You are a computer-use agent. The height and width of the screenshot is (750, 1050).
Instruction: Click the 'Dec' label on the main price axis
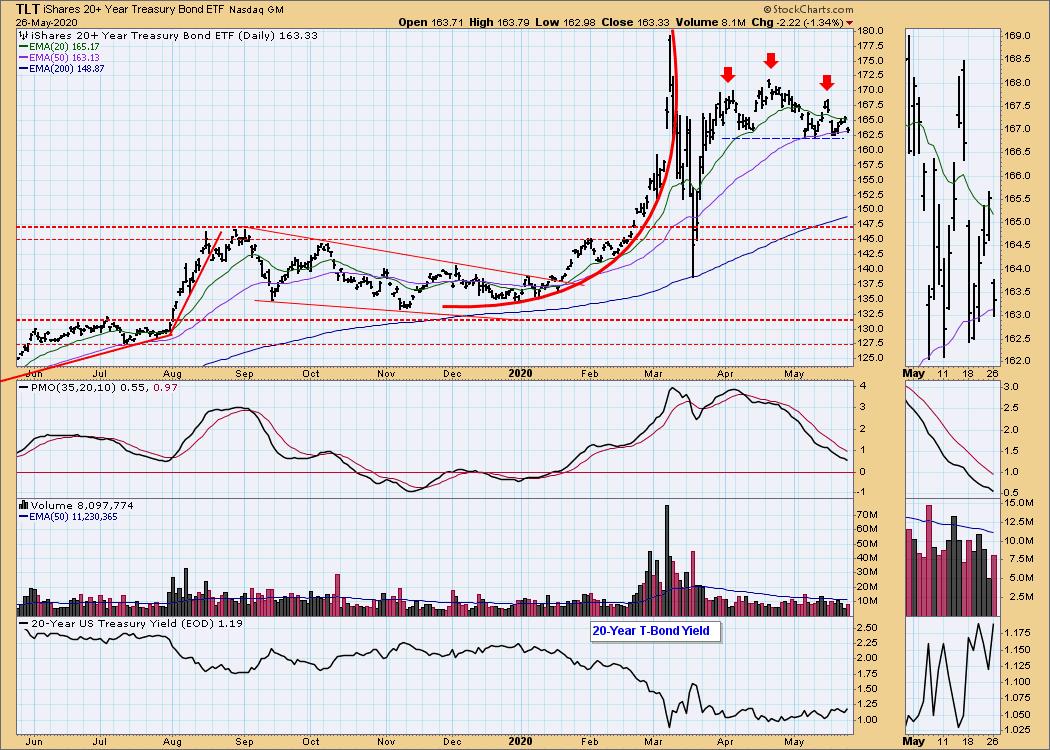(x=452, y=374)
